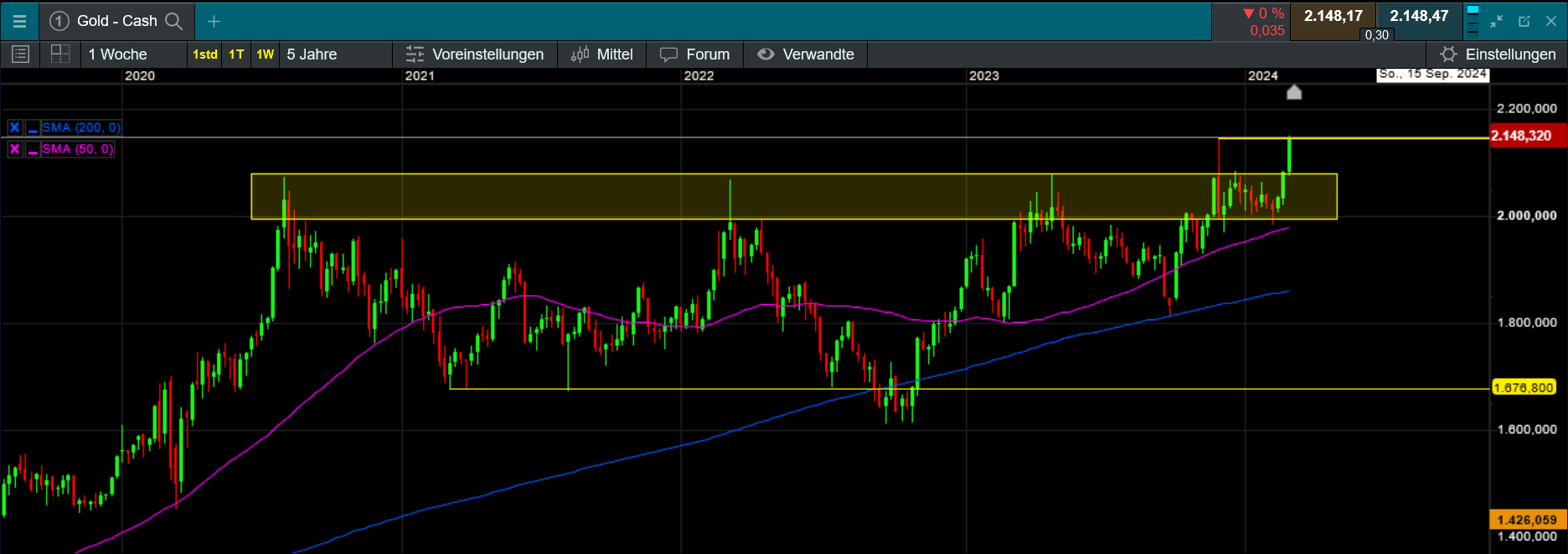
Task: Close the Gold chart window
Action: (x=1550, y=21)
